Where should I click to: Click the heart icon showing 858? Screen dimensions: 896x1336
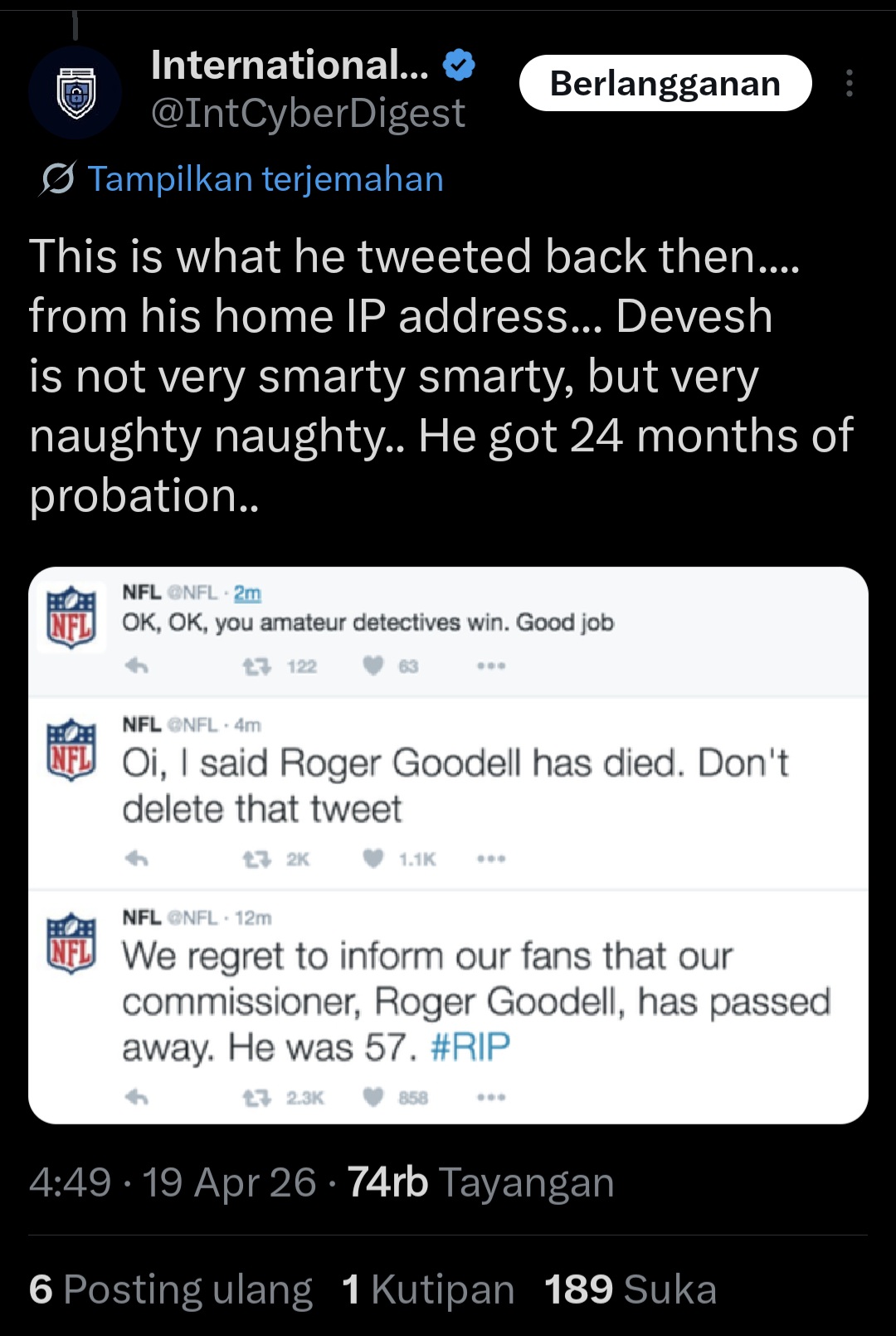tap(373, 1097)
